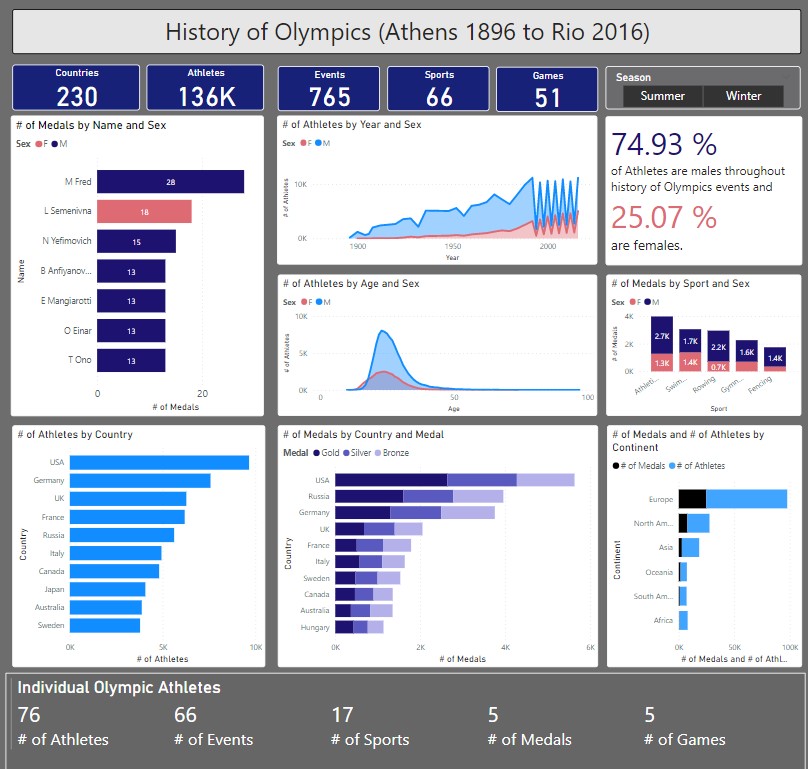Select the Europe bar in the Continent chart
Screen dimensions: 808x769
click(x=732, y=499)
